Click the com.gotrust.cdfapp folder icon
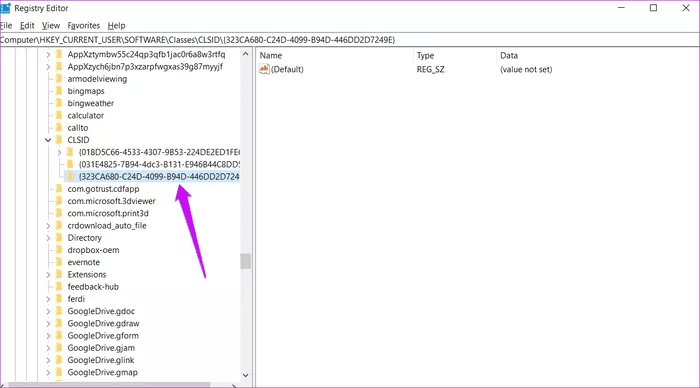Image resolution: width=700 pixels, height=388 pixels. click(59, 189)
